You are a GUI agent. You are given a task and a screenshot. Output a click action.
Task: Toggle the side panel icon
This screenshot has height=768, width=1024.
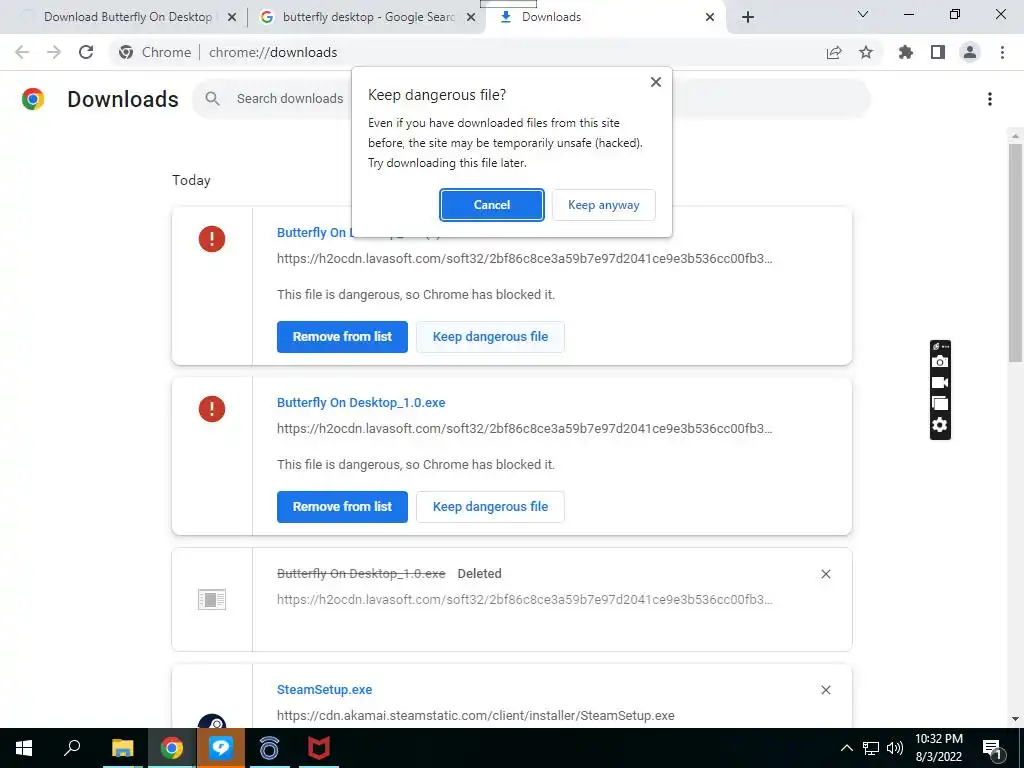938,52
